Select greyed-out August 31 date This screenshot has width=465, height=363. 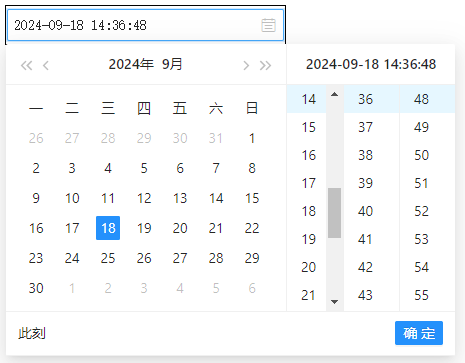click(x=216, y=138)
